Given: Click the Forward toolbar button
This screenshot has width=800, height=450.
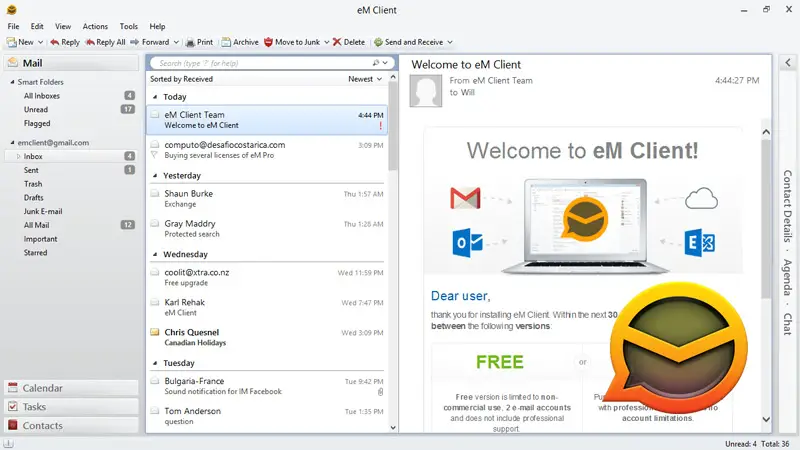Looking at the screenshot, I should click(149, 42).
